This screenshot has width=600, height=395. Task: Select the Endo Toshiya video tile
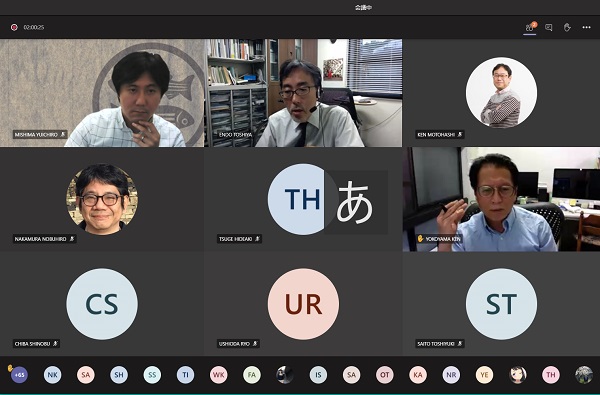303,93
